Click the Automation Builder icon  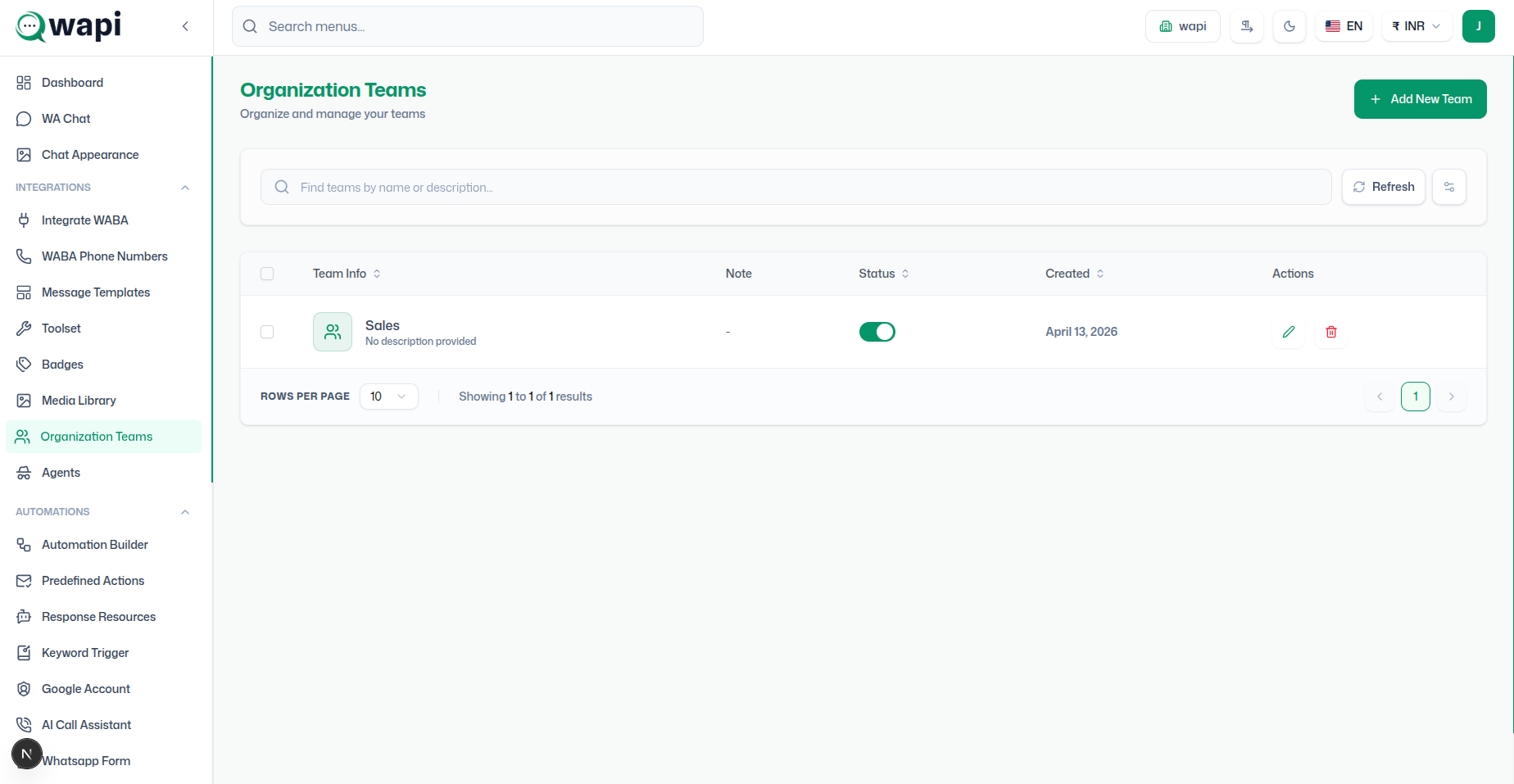coord(24,545)
